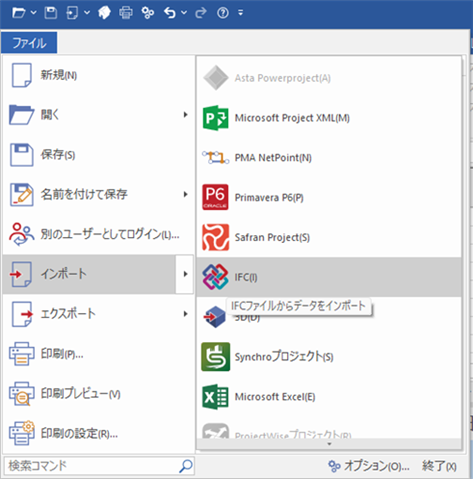Choose 別のユーザーとしてログイン(L)...
The image size is (473, 479).
pyautogui.click(x=98, y=234)
